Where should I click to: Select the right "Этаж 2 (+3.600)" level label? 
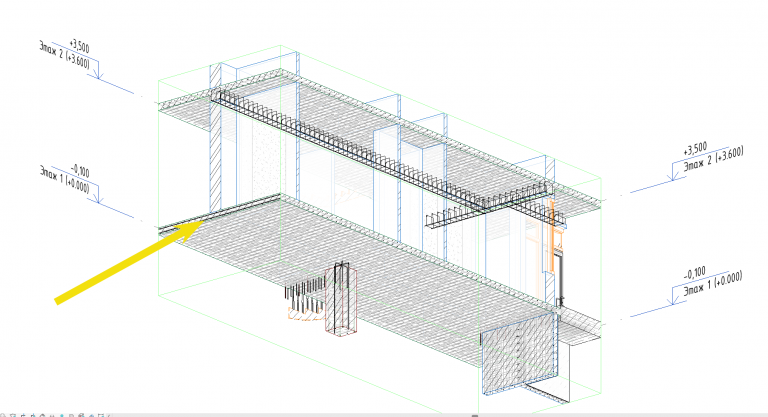click(x=714, y=158)
